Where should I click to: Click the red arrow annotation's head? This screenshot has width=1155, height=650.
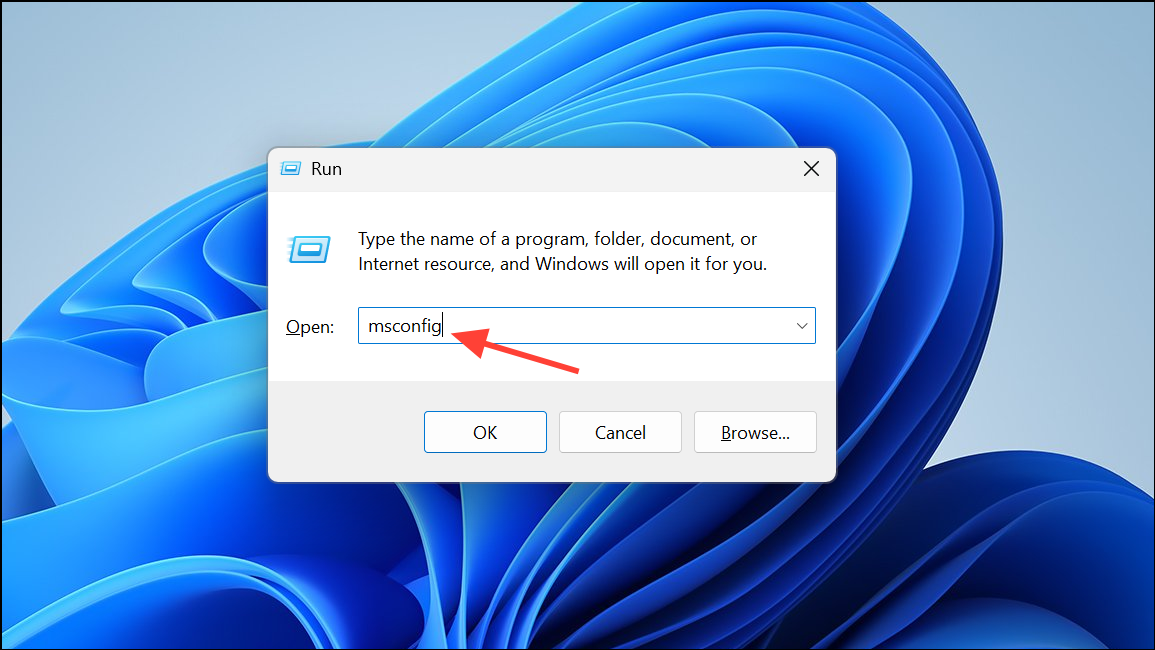point(470,340)
